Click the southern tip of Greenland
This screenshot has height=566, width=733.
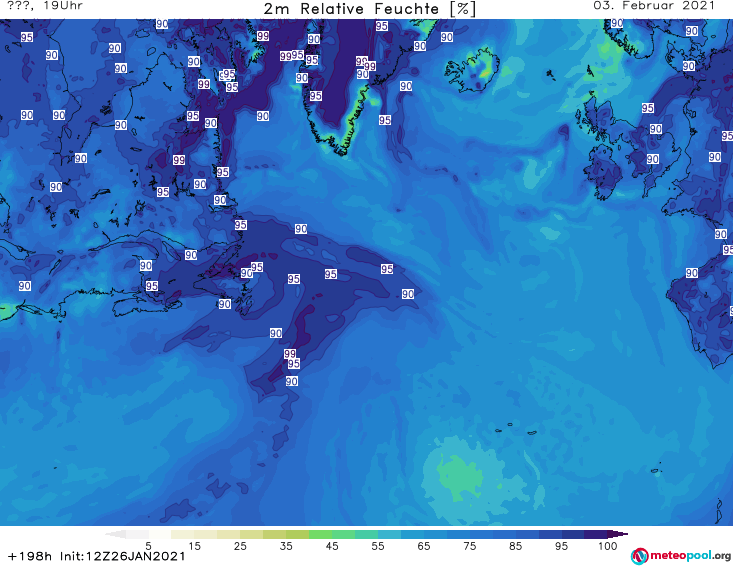pos(345,150)
